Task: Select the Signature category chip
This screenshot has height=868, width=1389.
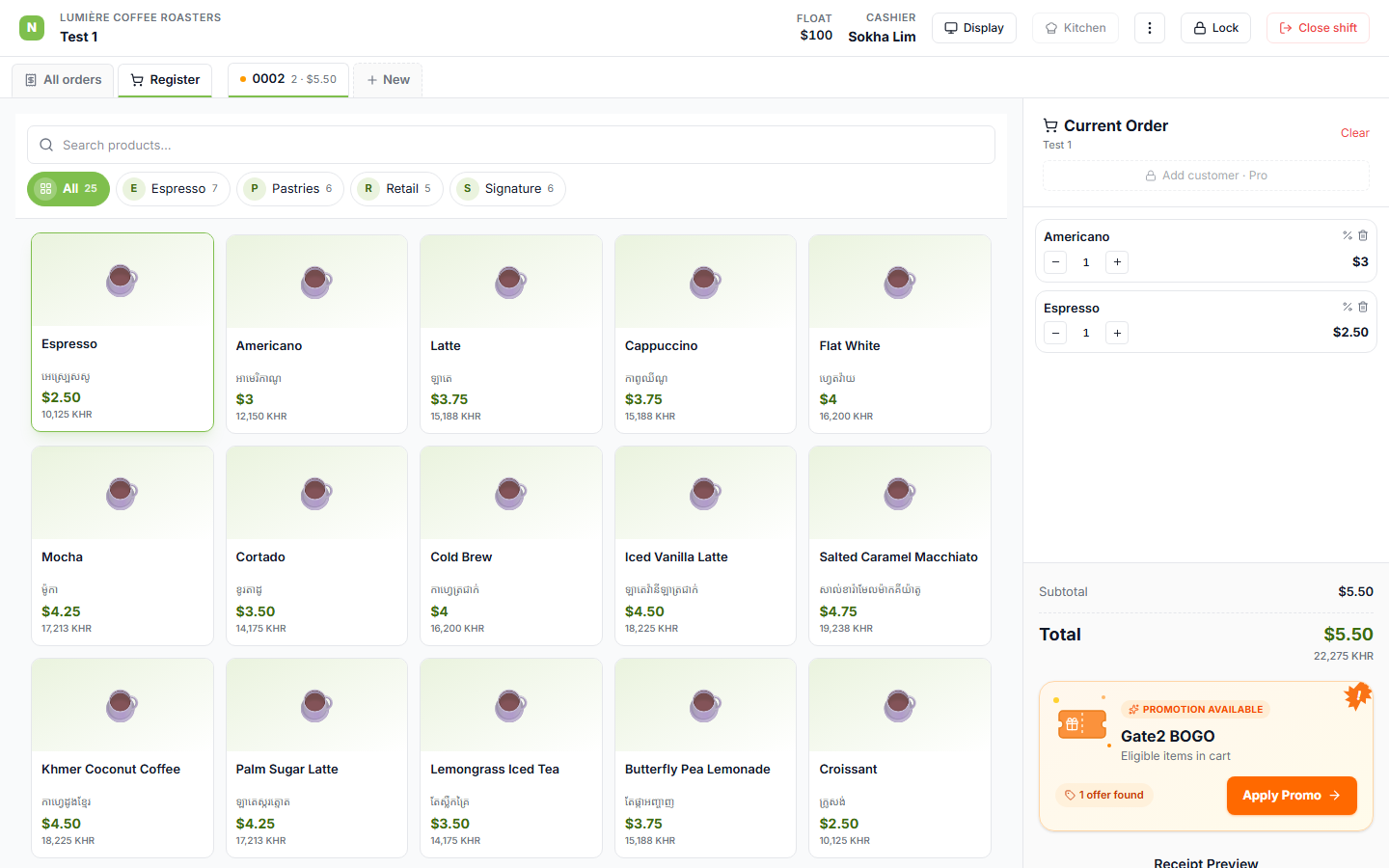Action: click(x=507, y=189)
